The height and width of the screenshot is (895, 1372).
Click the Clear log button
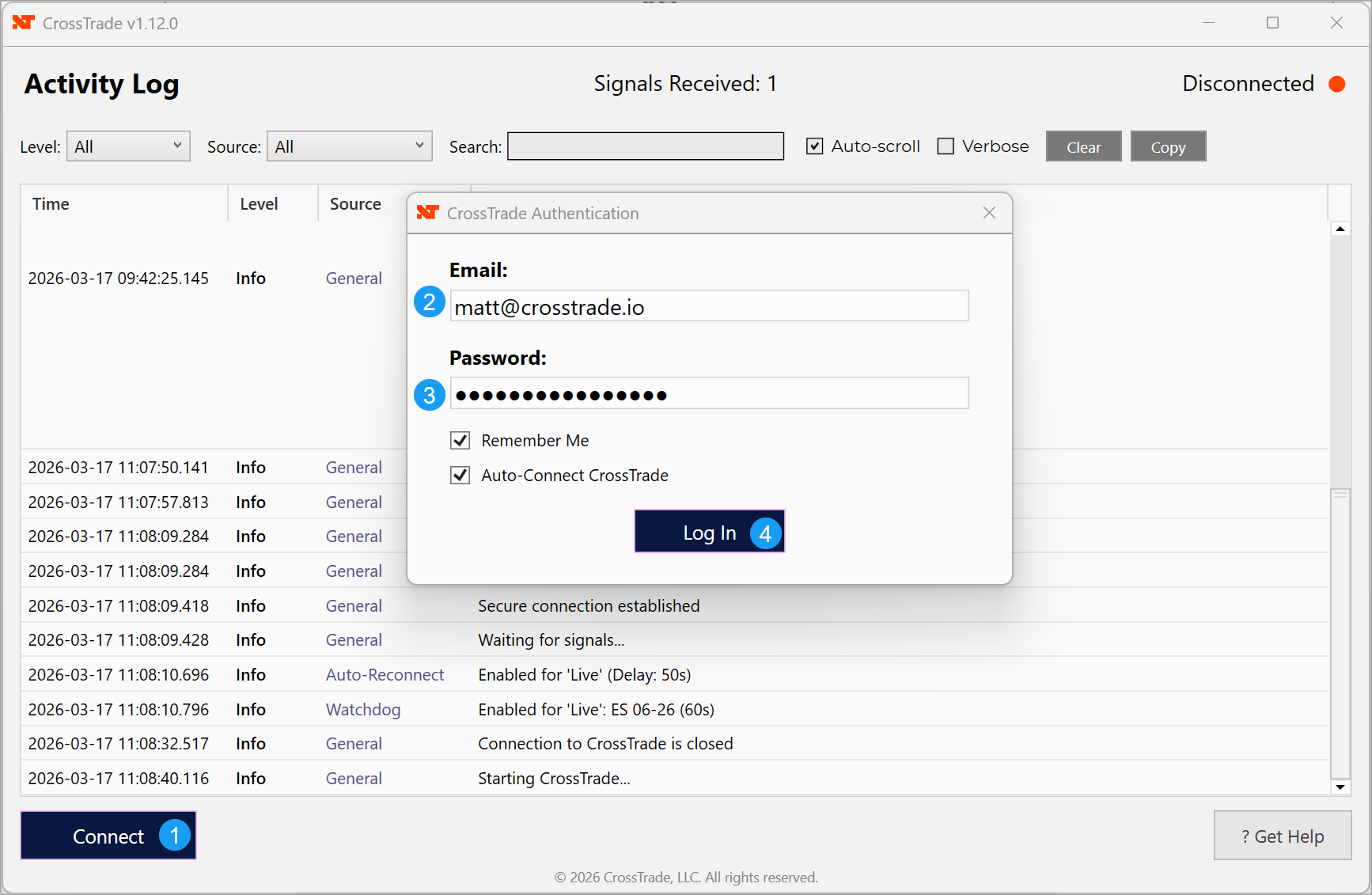[1083, 147]
